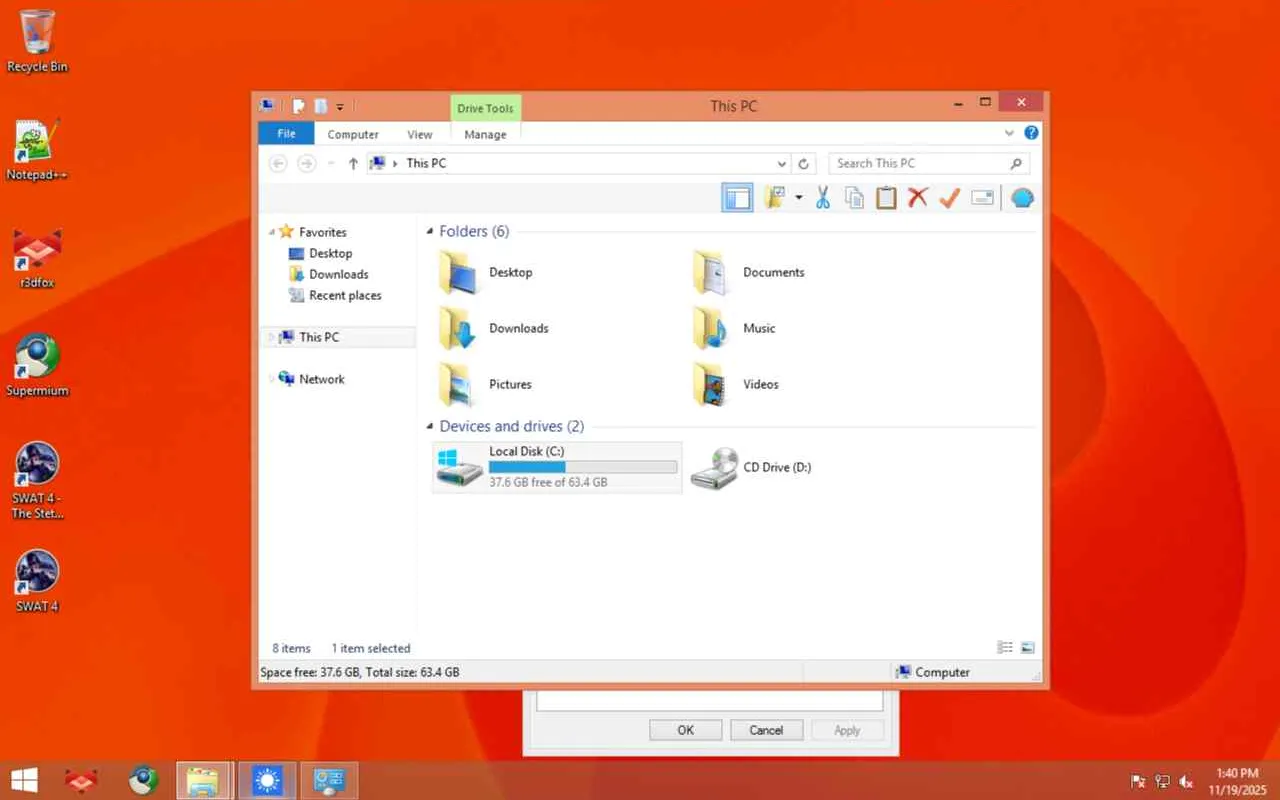Click the Back navigation arrow
1280x800 pixels.
(x=278, y=163)
